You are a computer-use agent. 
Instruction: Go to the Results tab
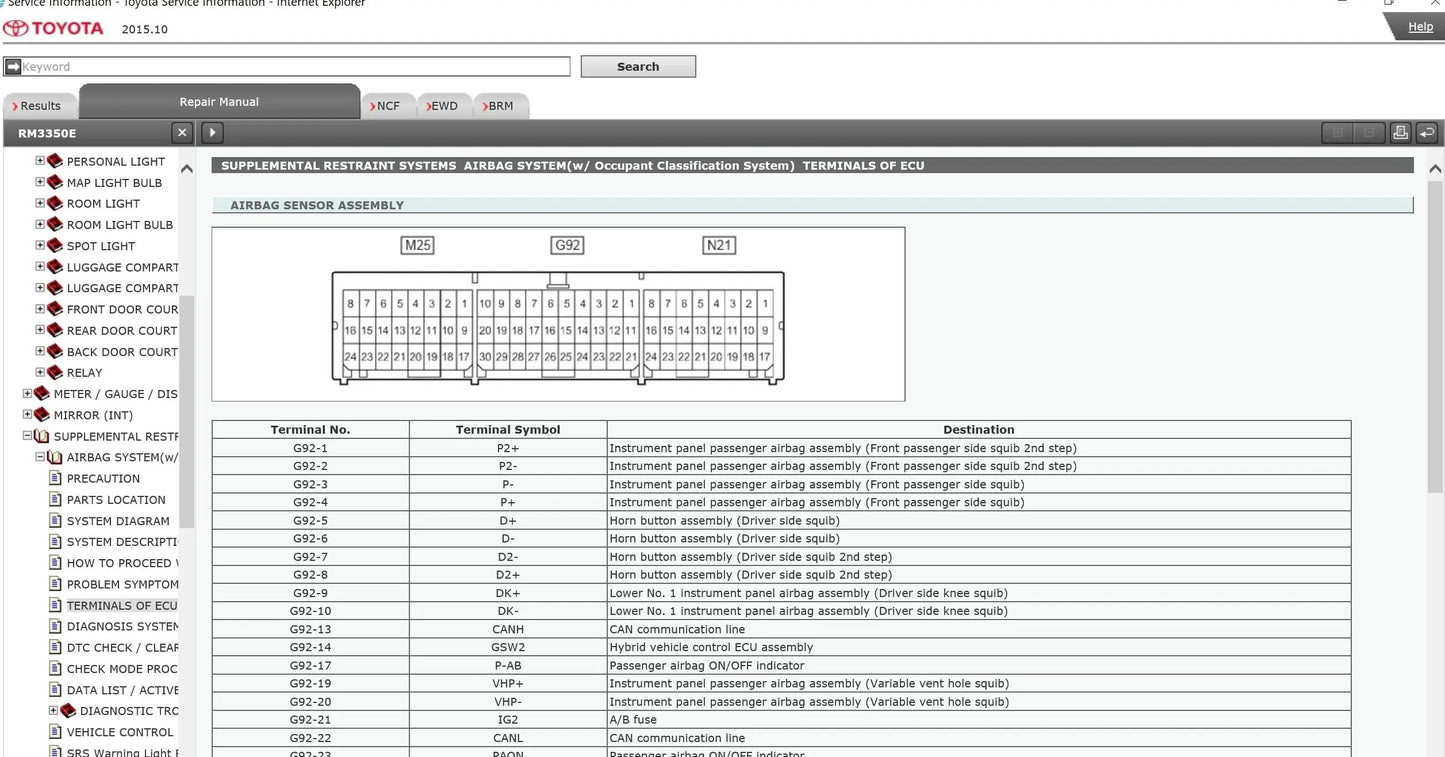(x=38, y=106)
